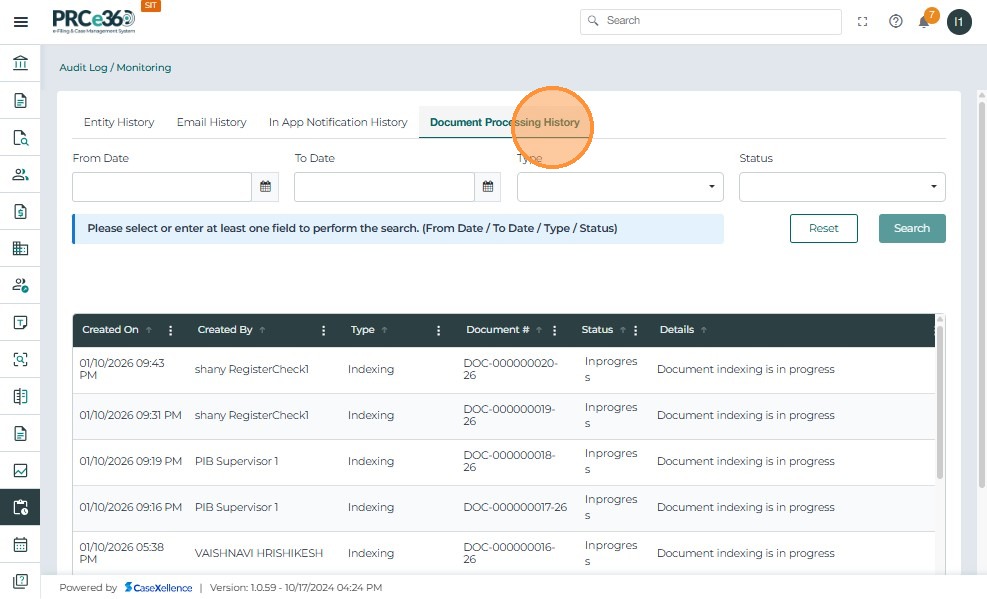
Task: Expand the Type dropdown
Action: pyautogui.click(x=619, y=187)
